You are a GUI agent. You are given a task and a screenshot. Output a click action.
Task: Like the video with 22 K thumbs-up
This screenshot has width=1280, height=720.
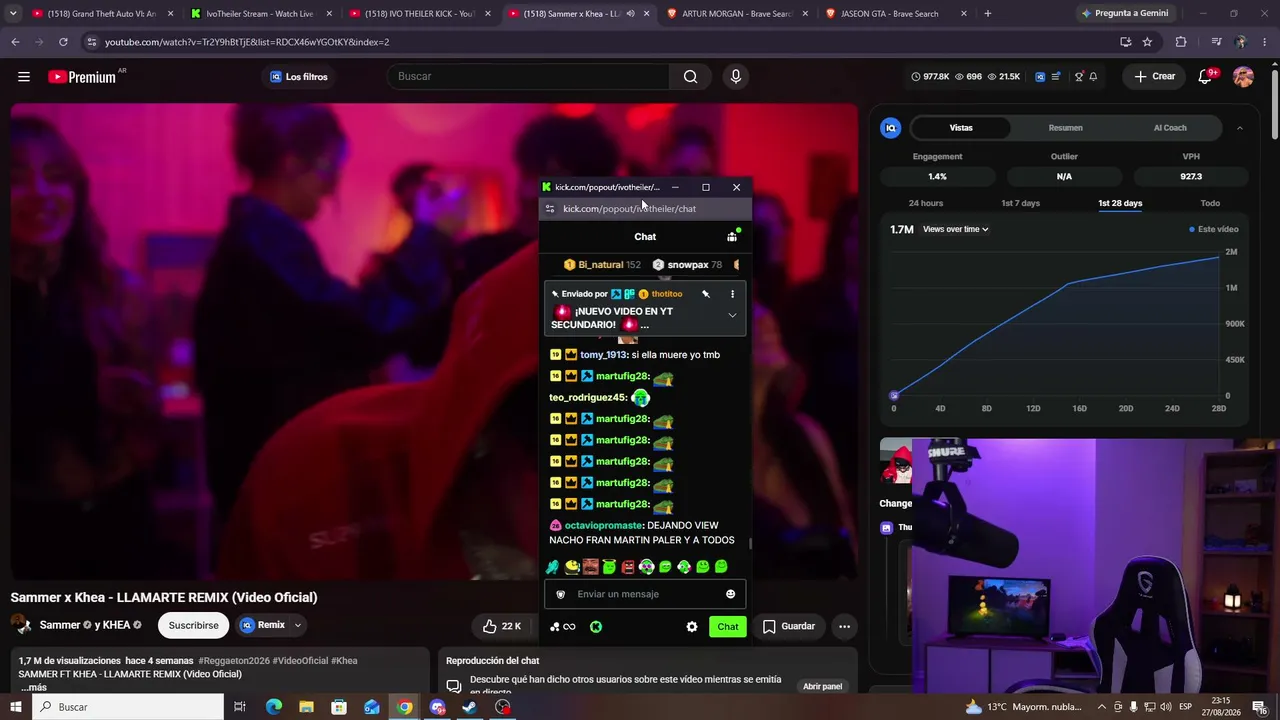[x=503, y=627]
